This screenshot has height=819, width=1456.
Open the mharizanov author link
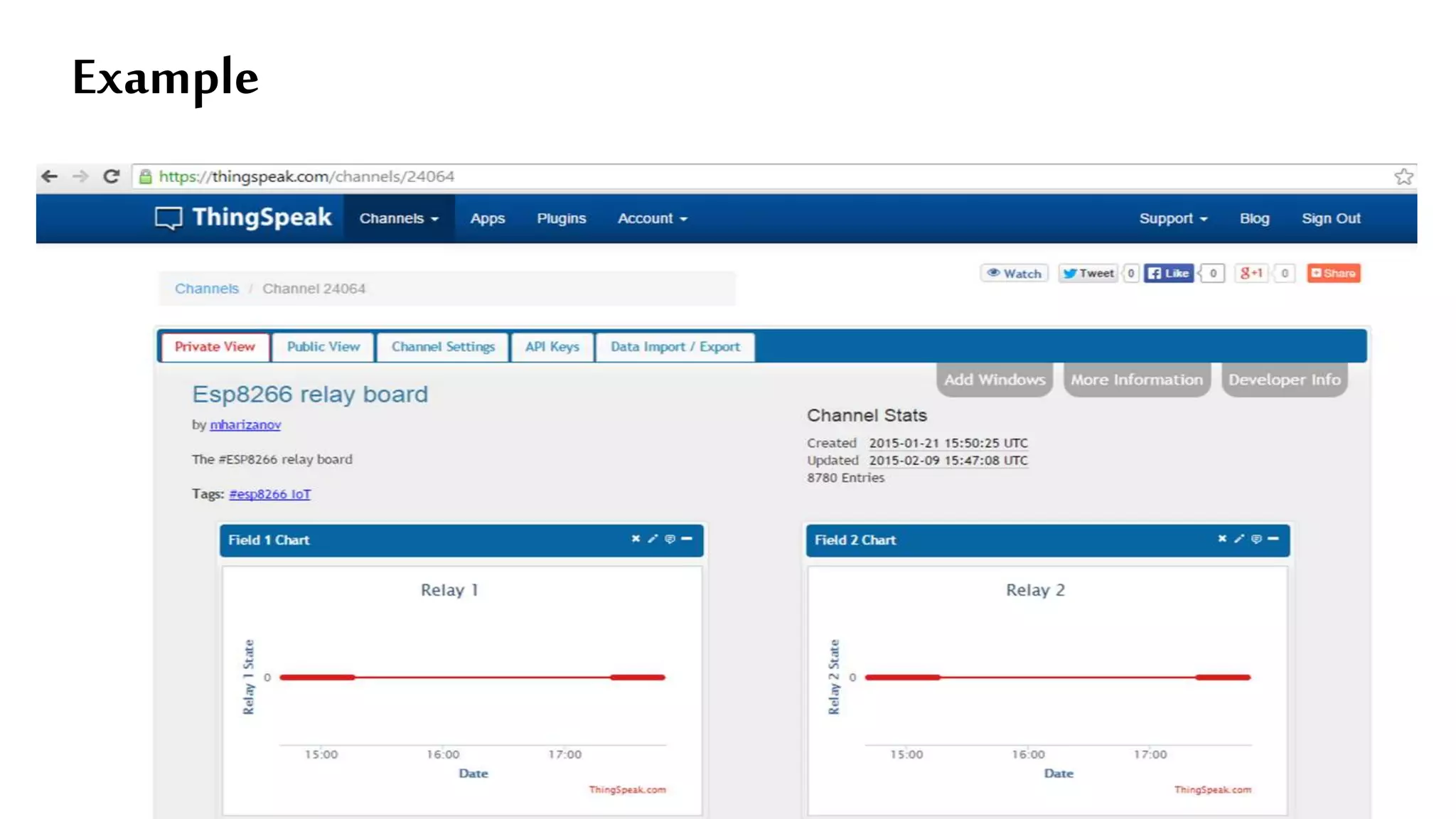point(245,425)
